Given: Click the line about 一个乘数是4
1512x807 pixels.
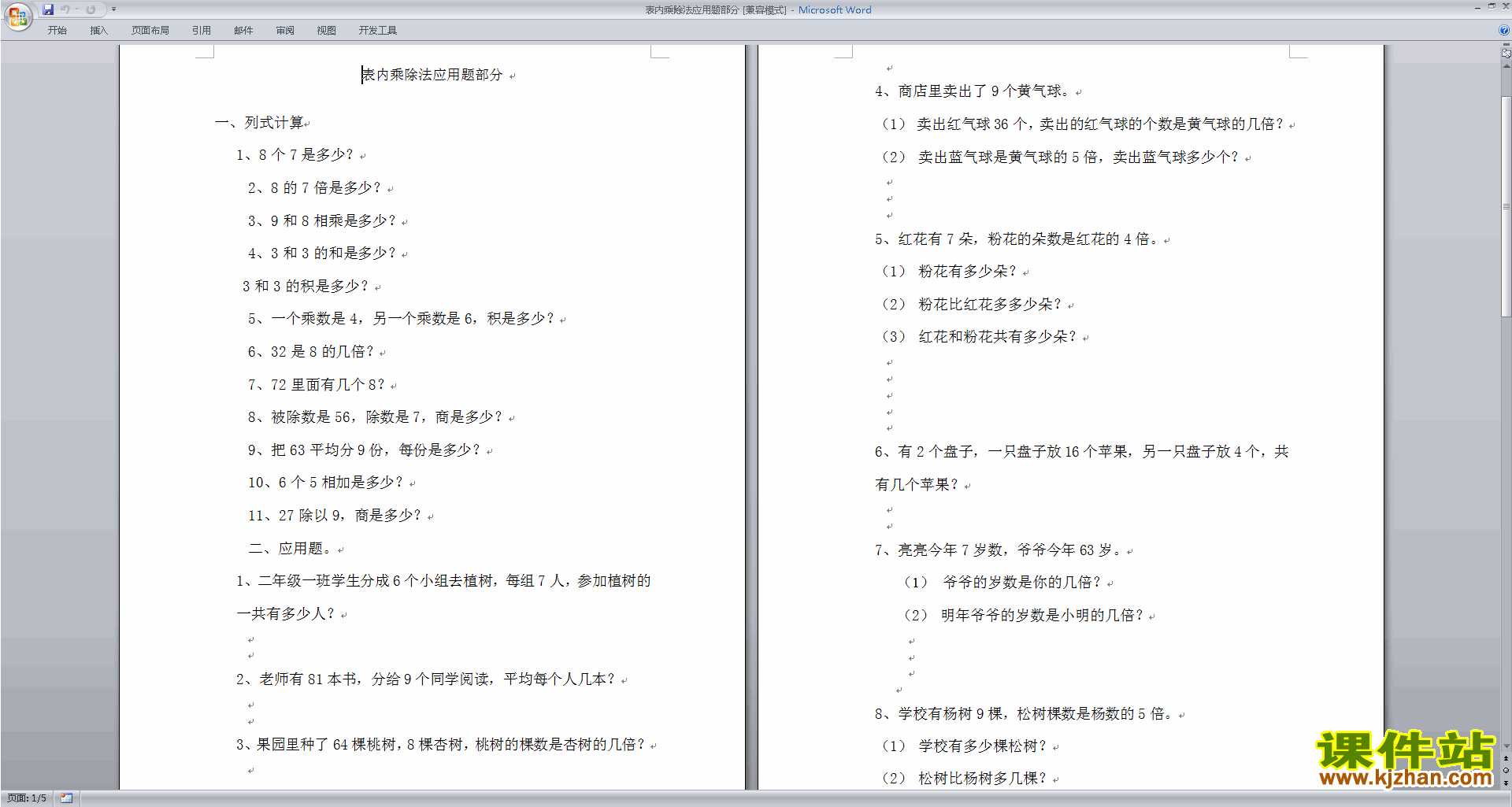Looking at the screenshot, I should (402, 319).
